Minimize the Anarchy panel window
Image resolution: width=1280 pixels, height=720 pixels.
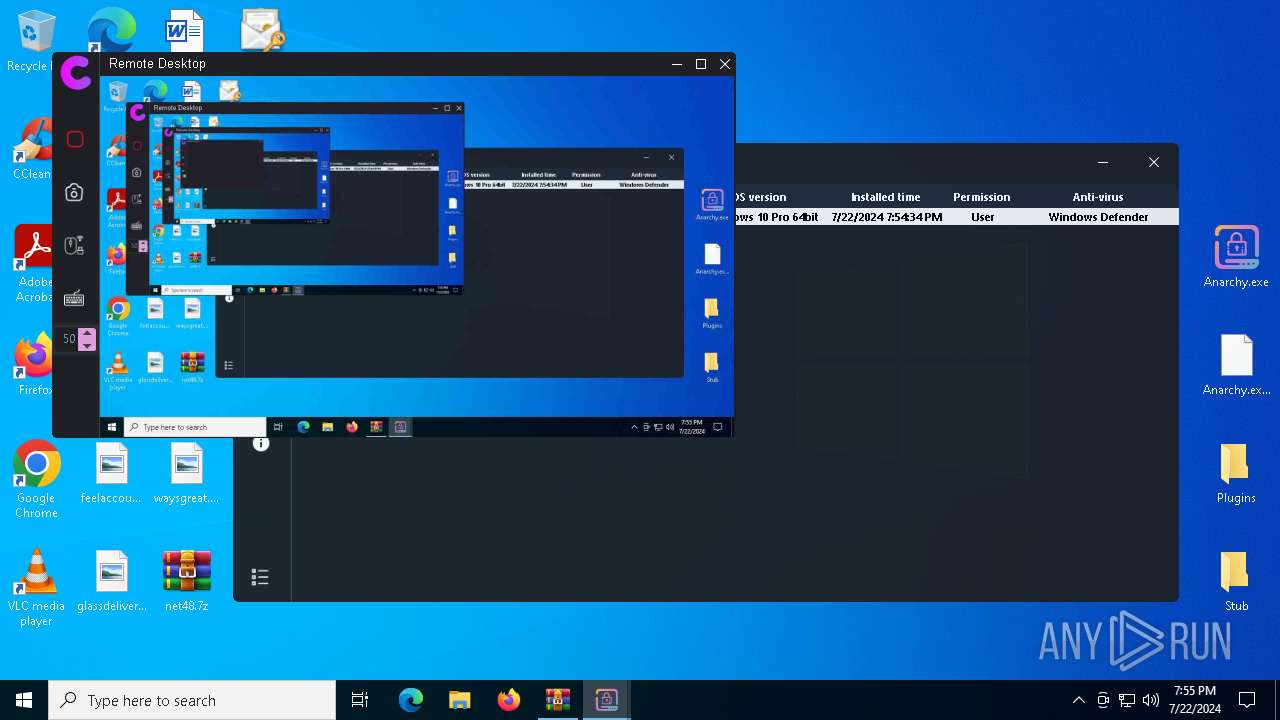[x=1103, y=162]
